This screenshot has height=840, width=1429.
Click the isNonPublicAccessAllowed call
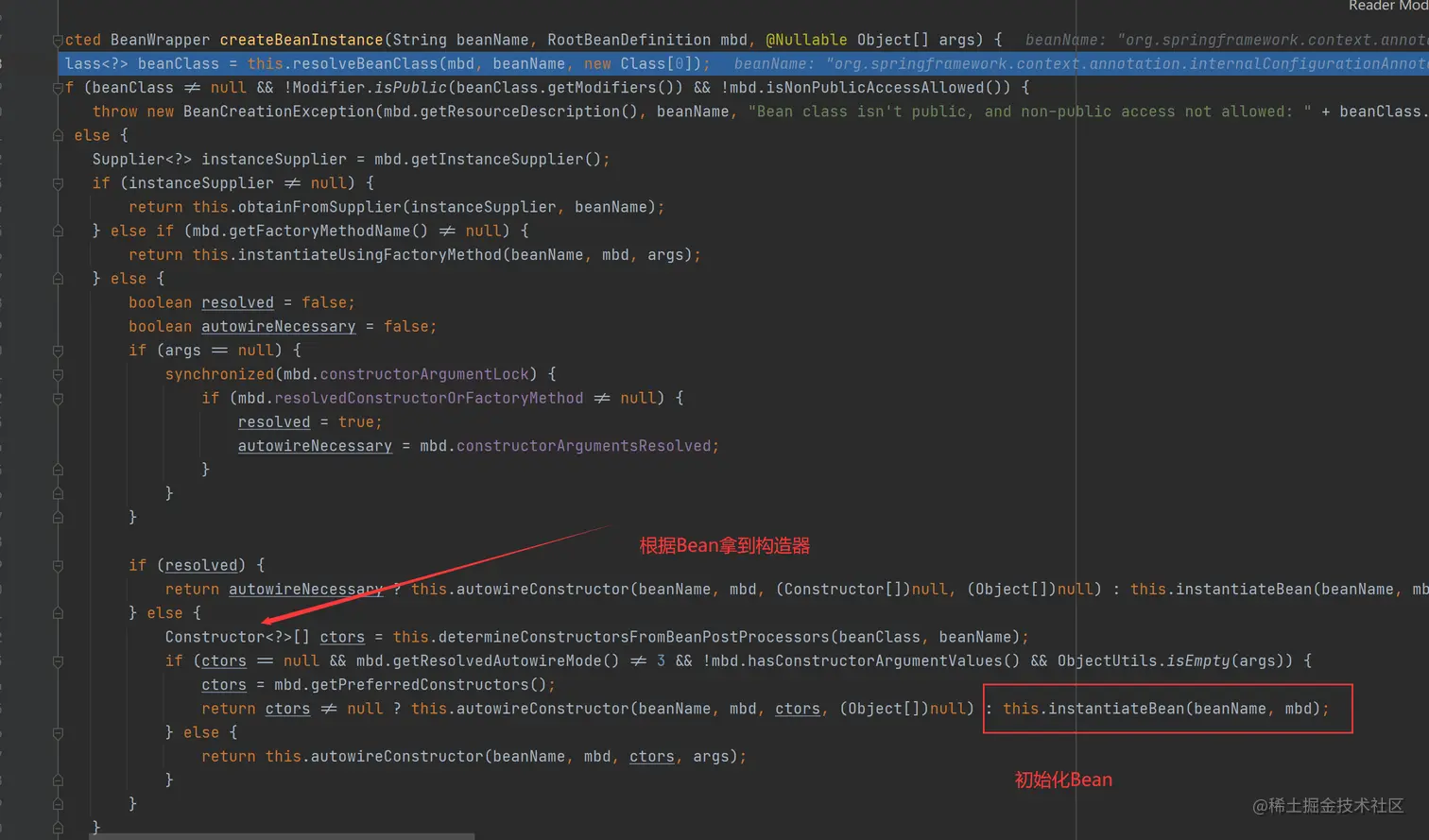(x=873, y=87)
